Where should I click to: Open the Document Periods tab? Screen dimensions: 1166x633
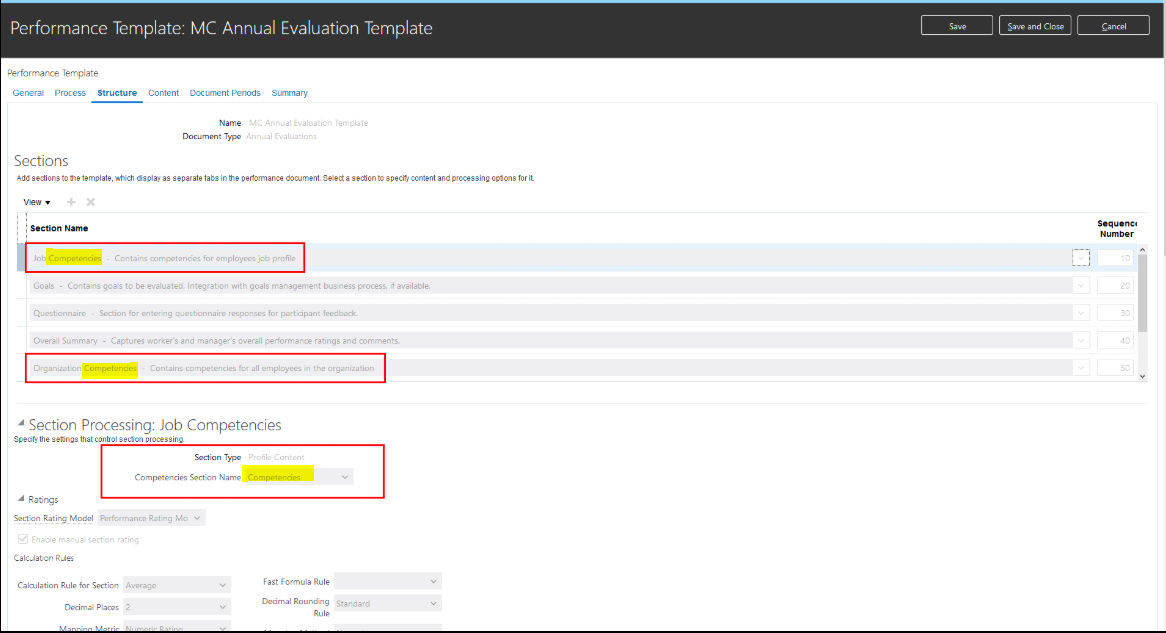(x=225, y=93)
